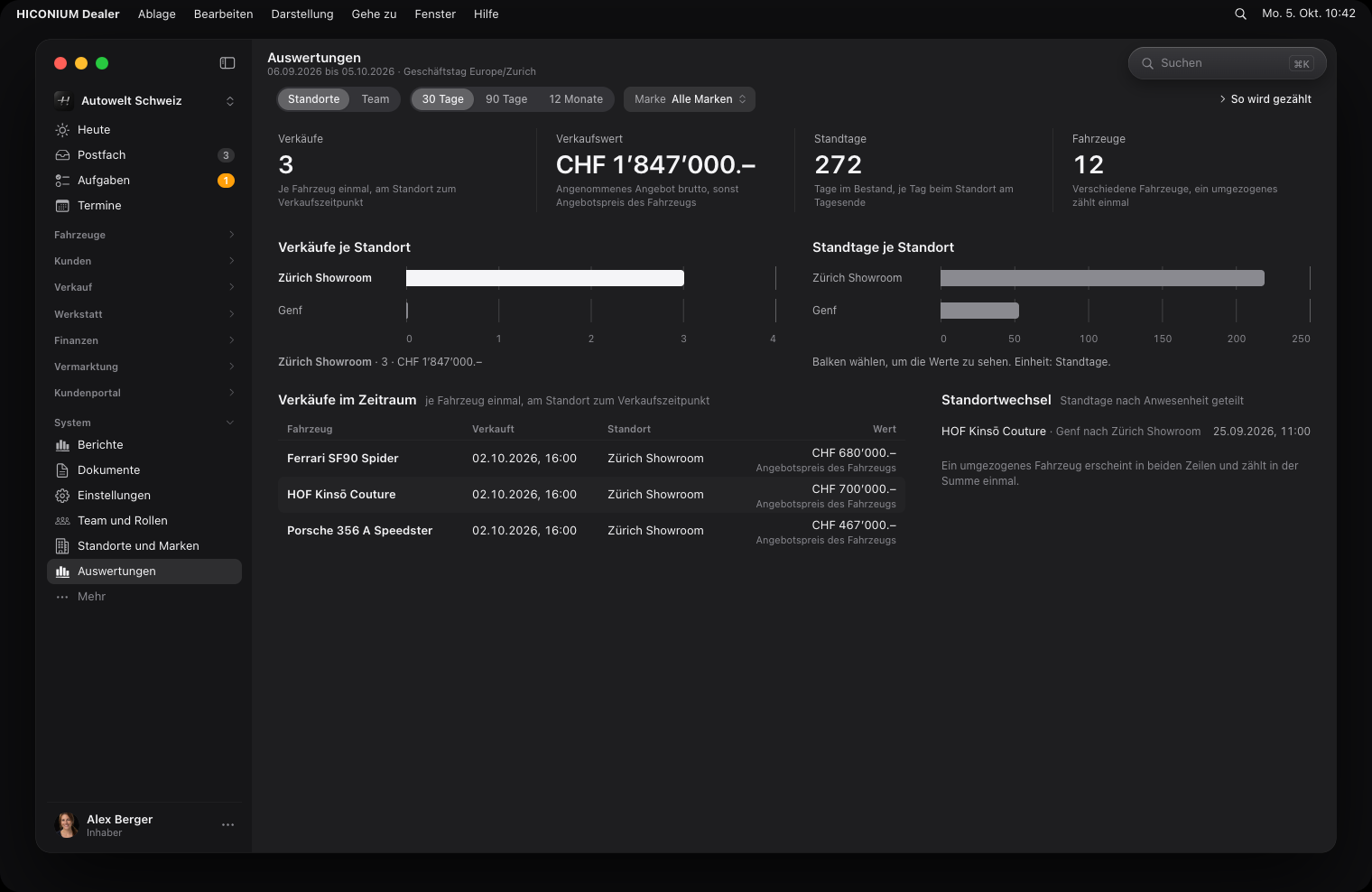Collapse the System sidebar section

(x=144, y=423)
